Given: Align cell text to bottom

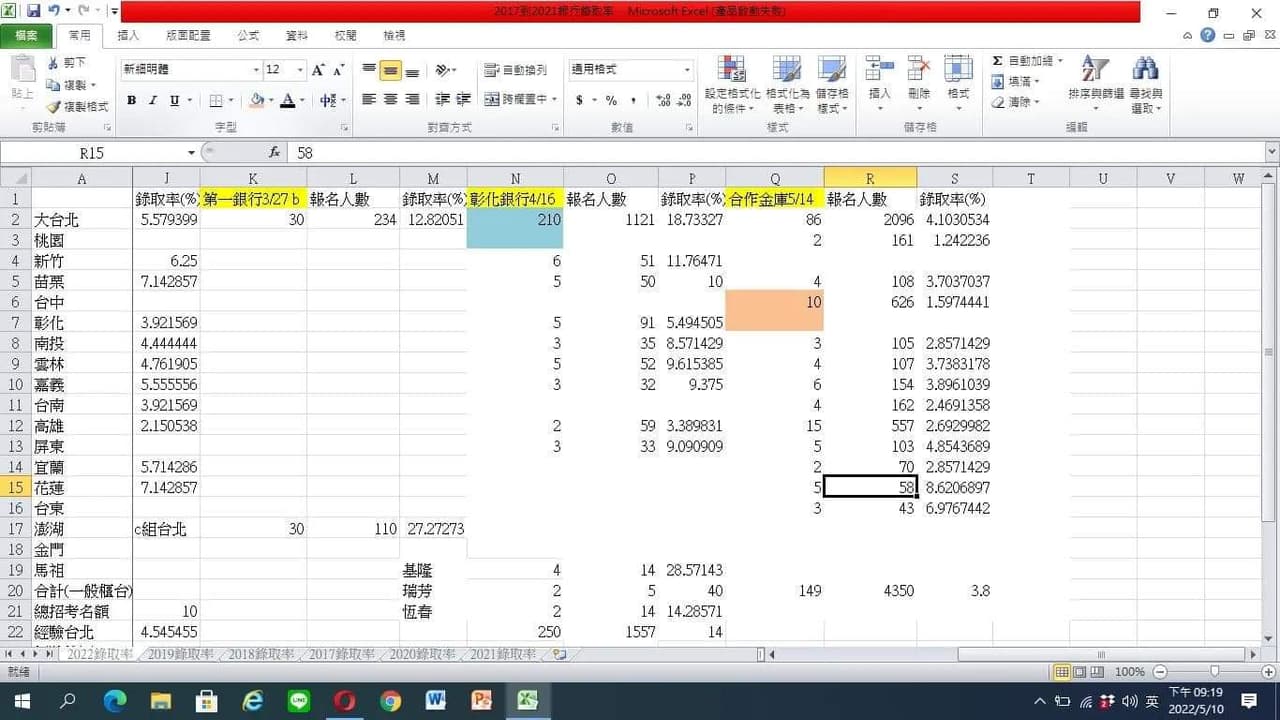Looking at the screenshot, I should [412, 70].
